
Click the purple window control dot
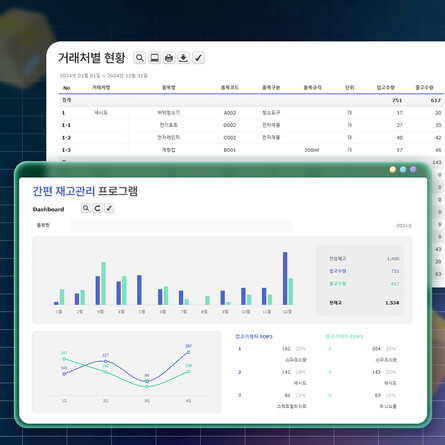(x=413, y=169)
